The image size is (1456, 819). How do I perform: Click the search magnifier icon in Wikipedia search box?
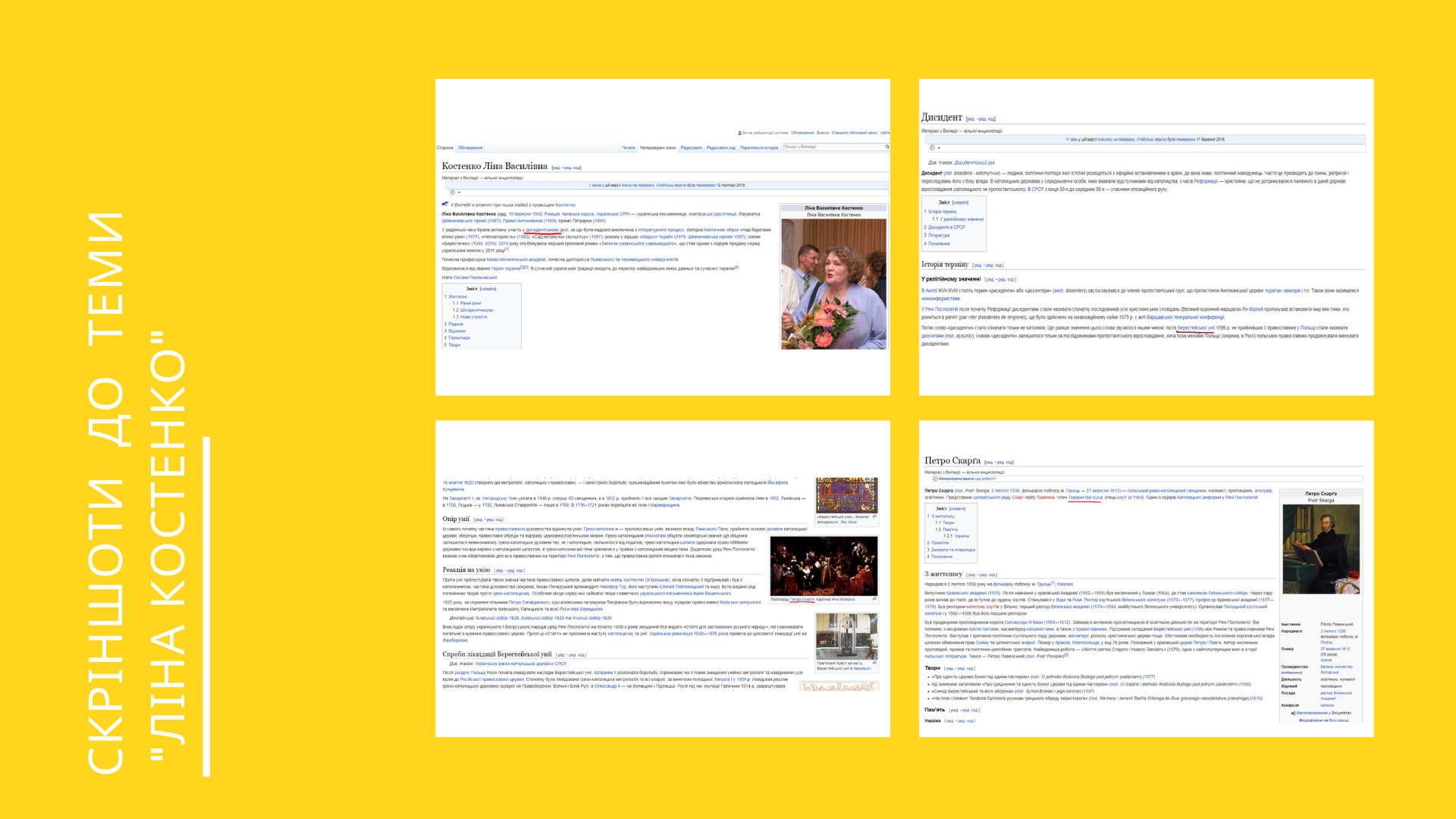(x=886, y=147)
